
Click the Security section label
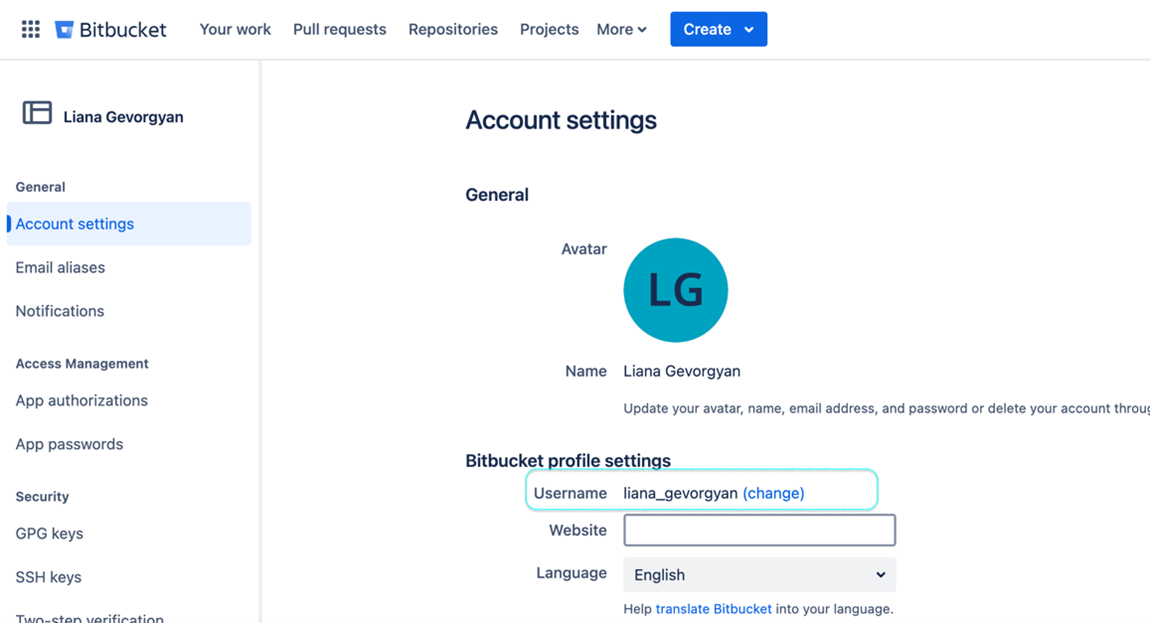pos(43,497)
